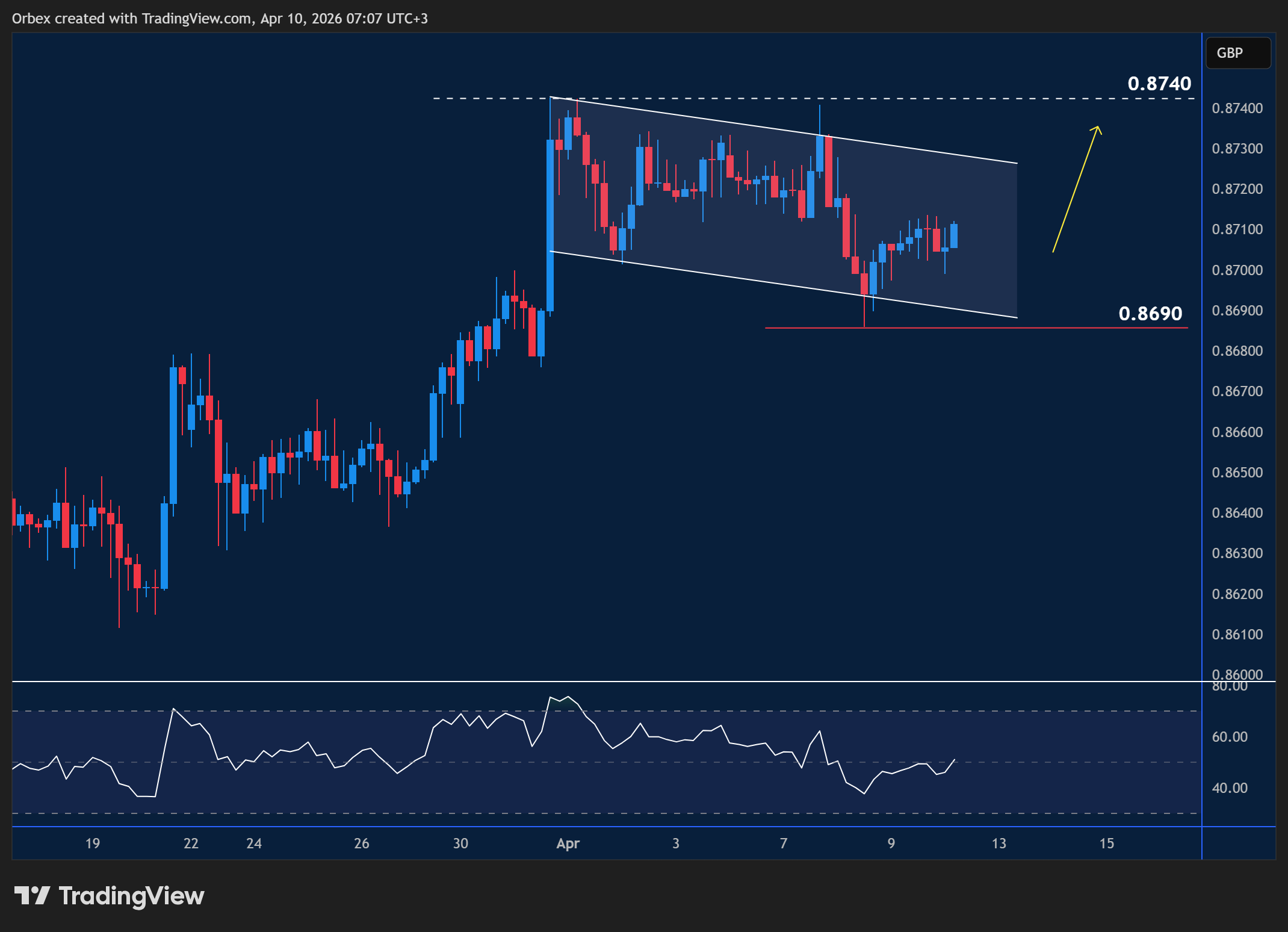Expand the RSI indicator pane divider
Screen dimensions: 1288x932
pyautogui.click(x=602, y=681)
